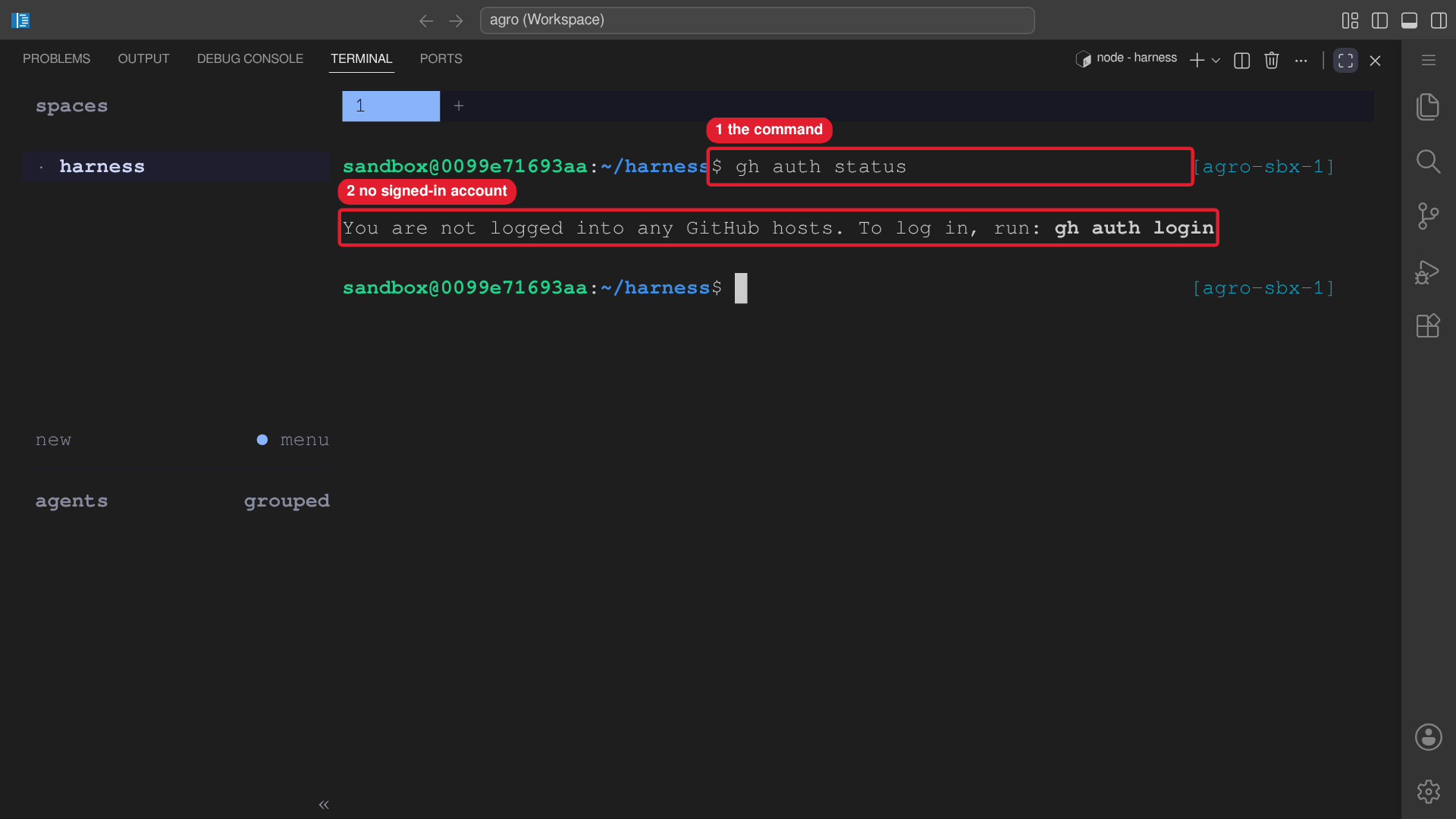Select window tab 1 in terminal
Image resolution: width=1456 pixels, height=819 pixels.
point(391,106)
